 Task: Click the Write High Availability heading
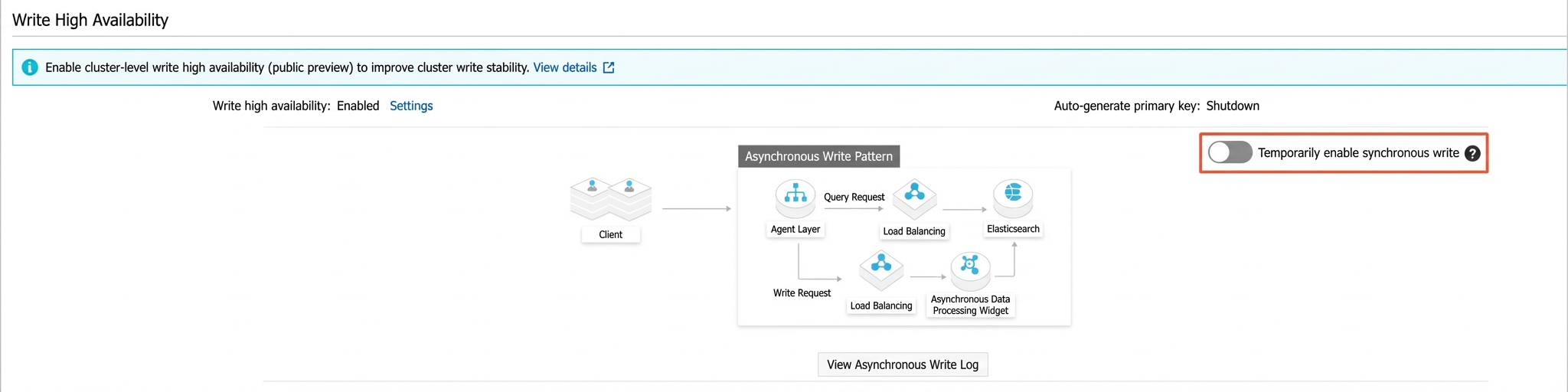[90, 20]
